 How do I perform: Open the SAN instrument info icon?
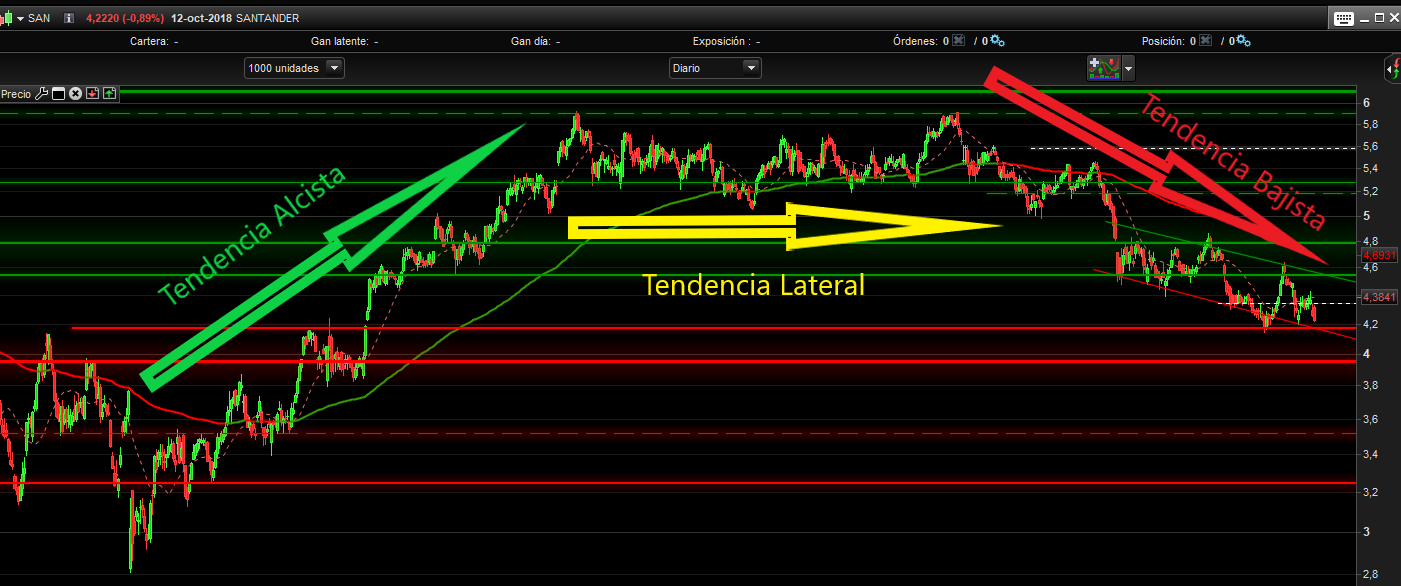(69, 18)
